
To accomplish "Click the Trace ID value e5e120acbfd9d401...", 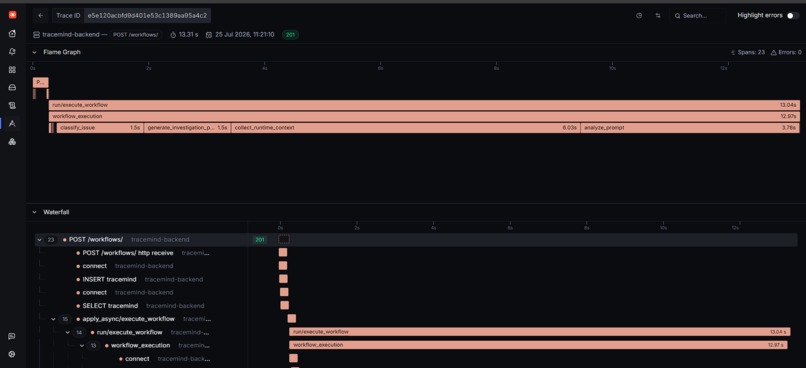I will coord(147,15).
